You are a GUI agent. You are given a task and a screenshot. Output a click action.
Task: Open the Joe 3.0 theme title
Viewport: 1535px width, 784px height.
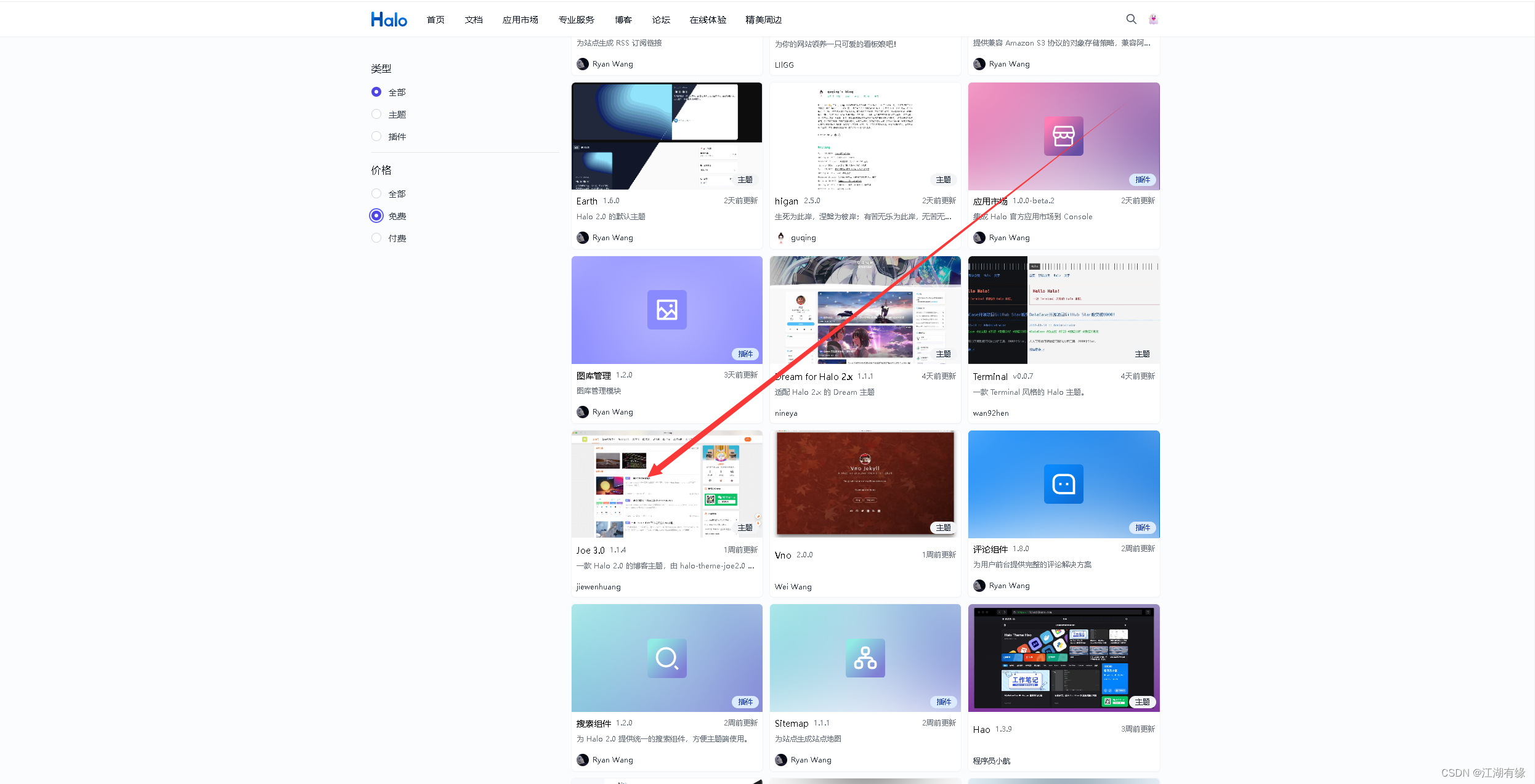click(x=590, y=551)
